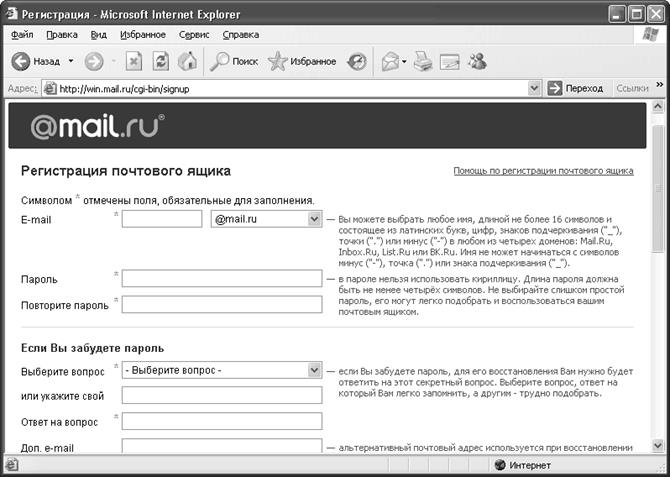Open the Избранное menu
The image size is (670, 477).
pyautogui.click(x=143, y=35)
